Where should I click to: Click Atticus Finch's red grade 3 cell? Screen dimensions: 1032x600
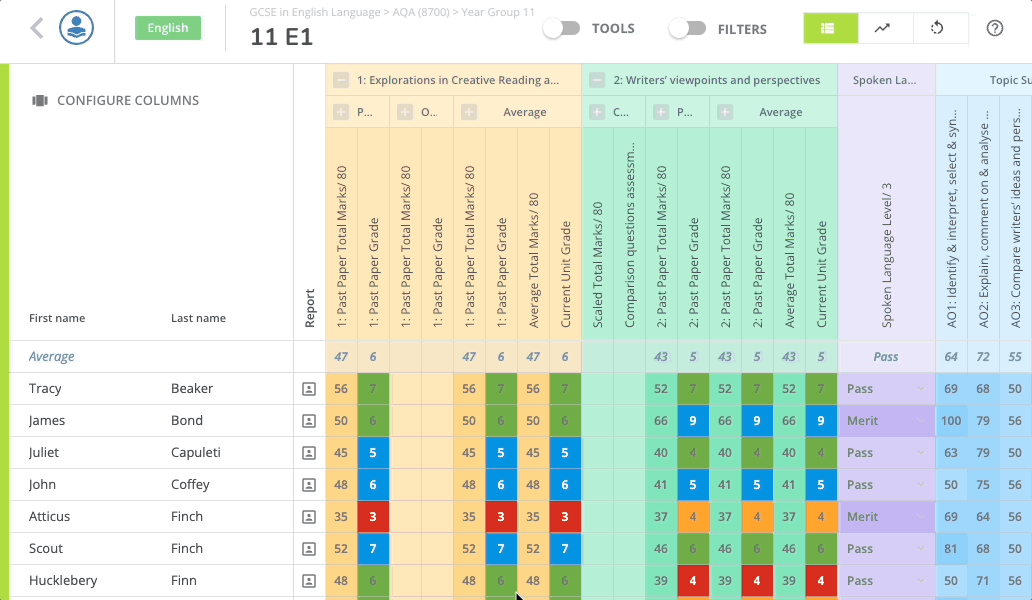click(x=373, y=517)
